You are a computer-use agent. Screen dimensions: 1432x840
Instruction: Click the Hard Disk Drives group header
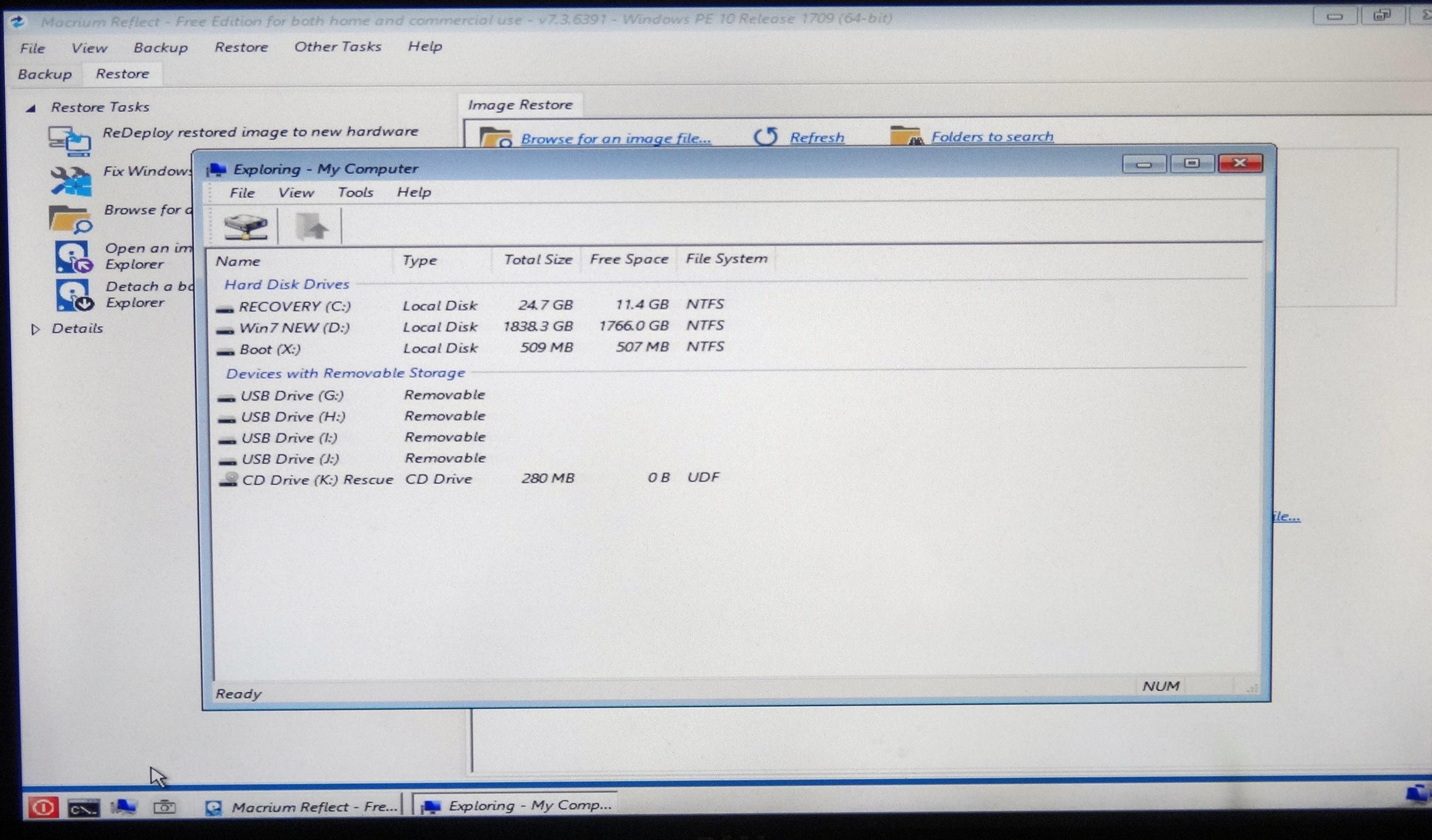pyautogui.click(x=287, y=284)
